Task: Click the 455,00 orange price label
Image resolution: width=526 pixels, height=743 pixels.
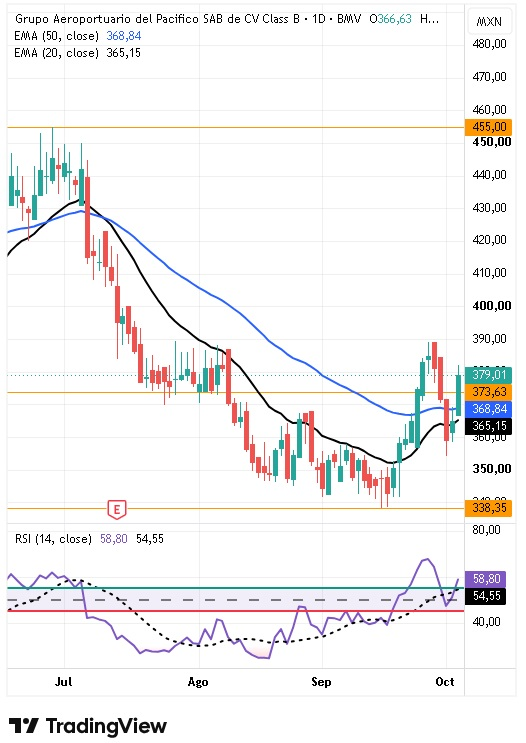Action: click(x=489, y=127)
